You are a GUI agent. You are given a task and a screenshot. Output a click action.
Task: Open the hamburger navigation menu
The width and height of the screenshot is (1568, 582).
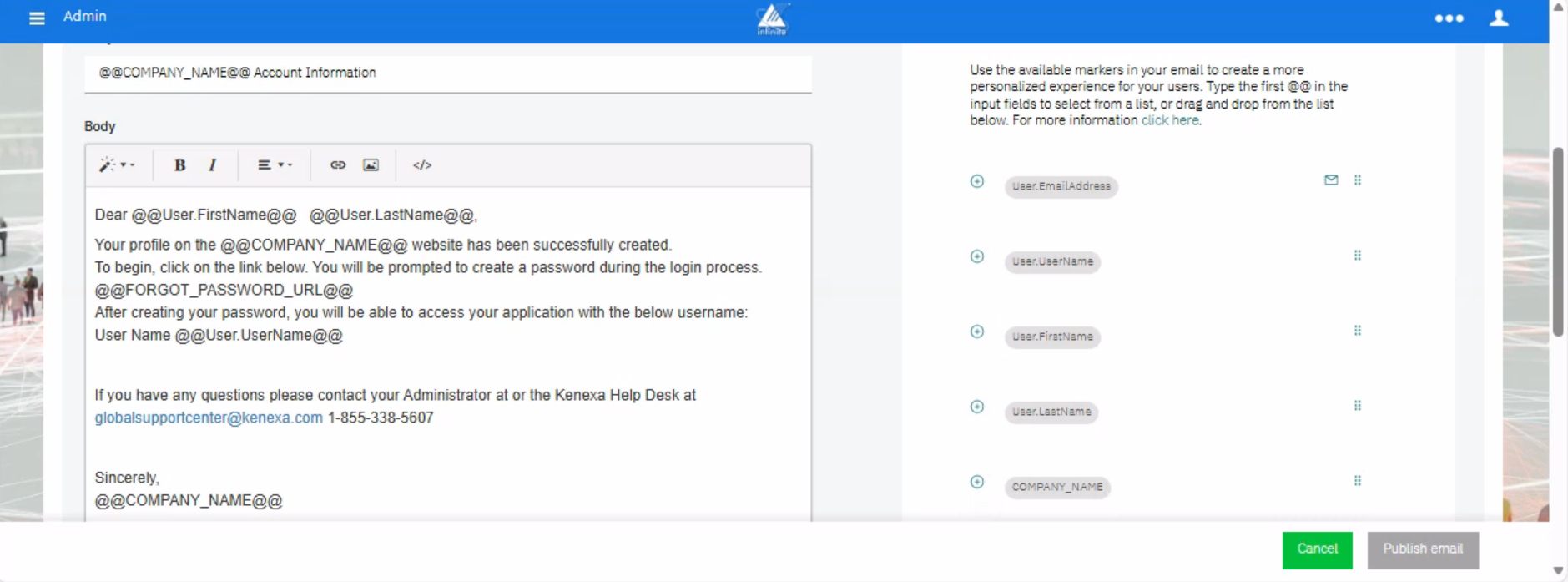[37, 18]
